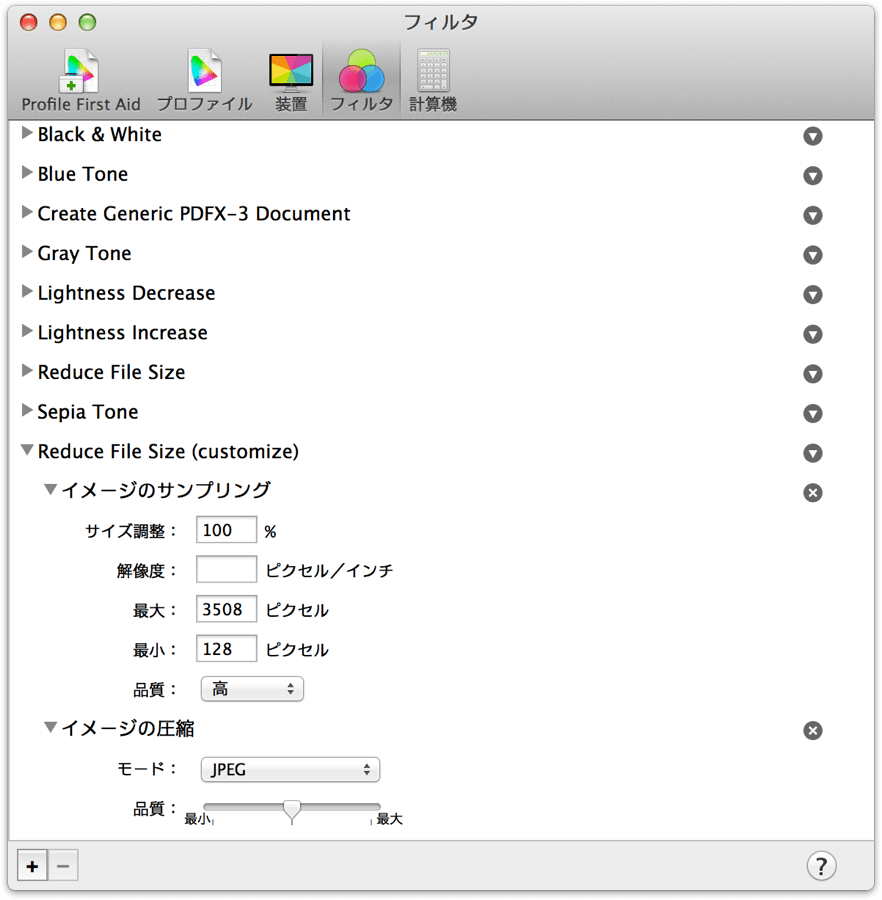Select Reduce File Size (customize) filter name
Image resolution: width=882 pixels, height=900 pixels.
click(x=168, y=451)
